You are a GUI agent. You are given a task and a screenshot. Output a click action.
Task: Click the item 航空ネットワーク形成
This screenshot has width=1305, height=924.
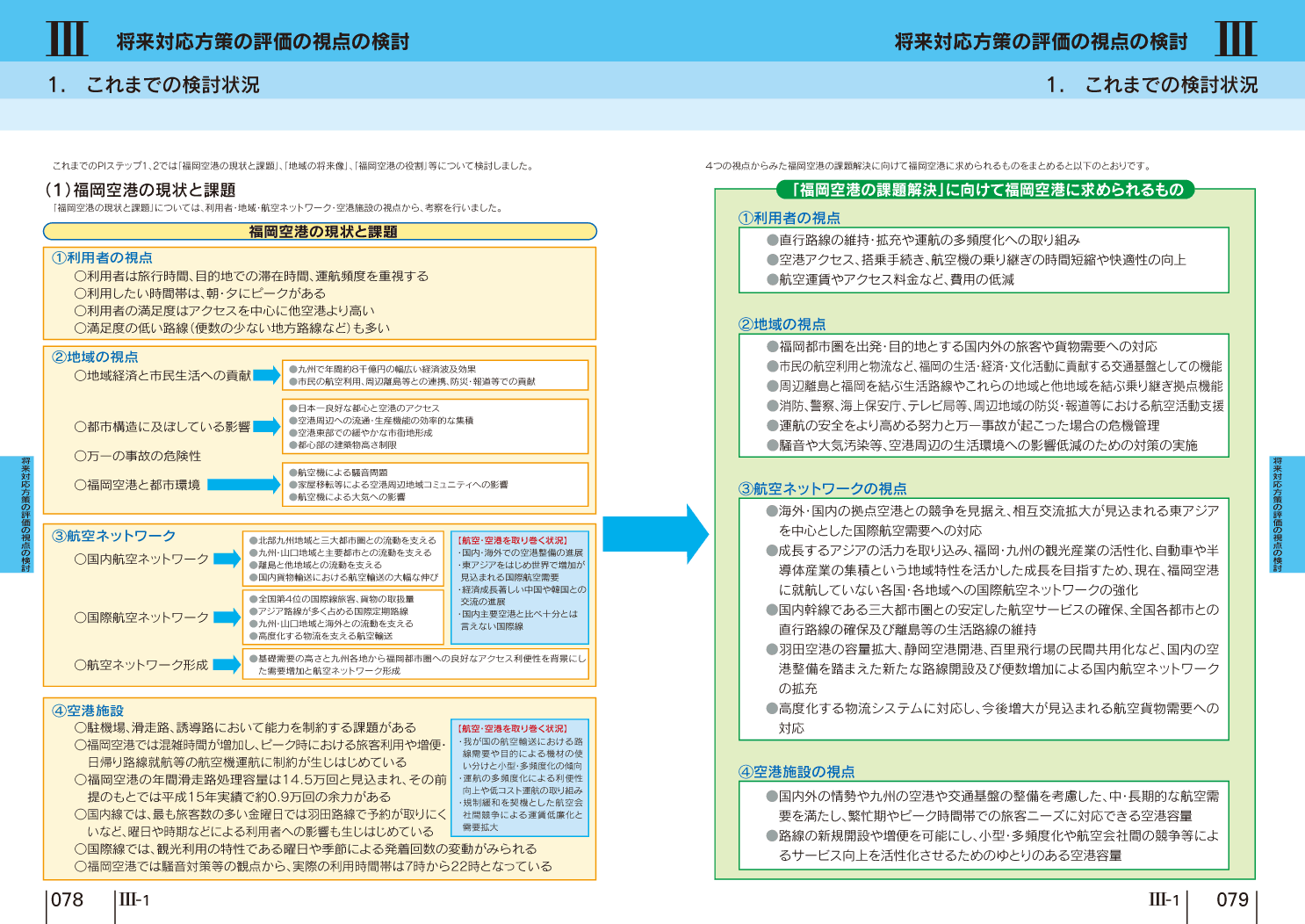click(x=141, y=665)
